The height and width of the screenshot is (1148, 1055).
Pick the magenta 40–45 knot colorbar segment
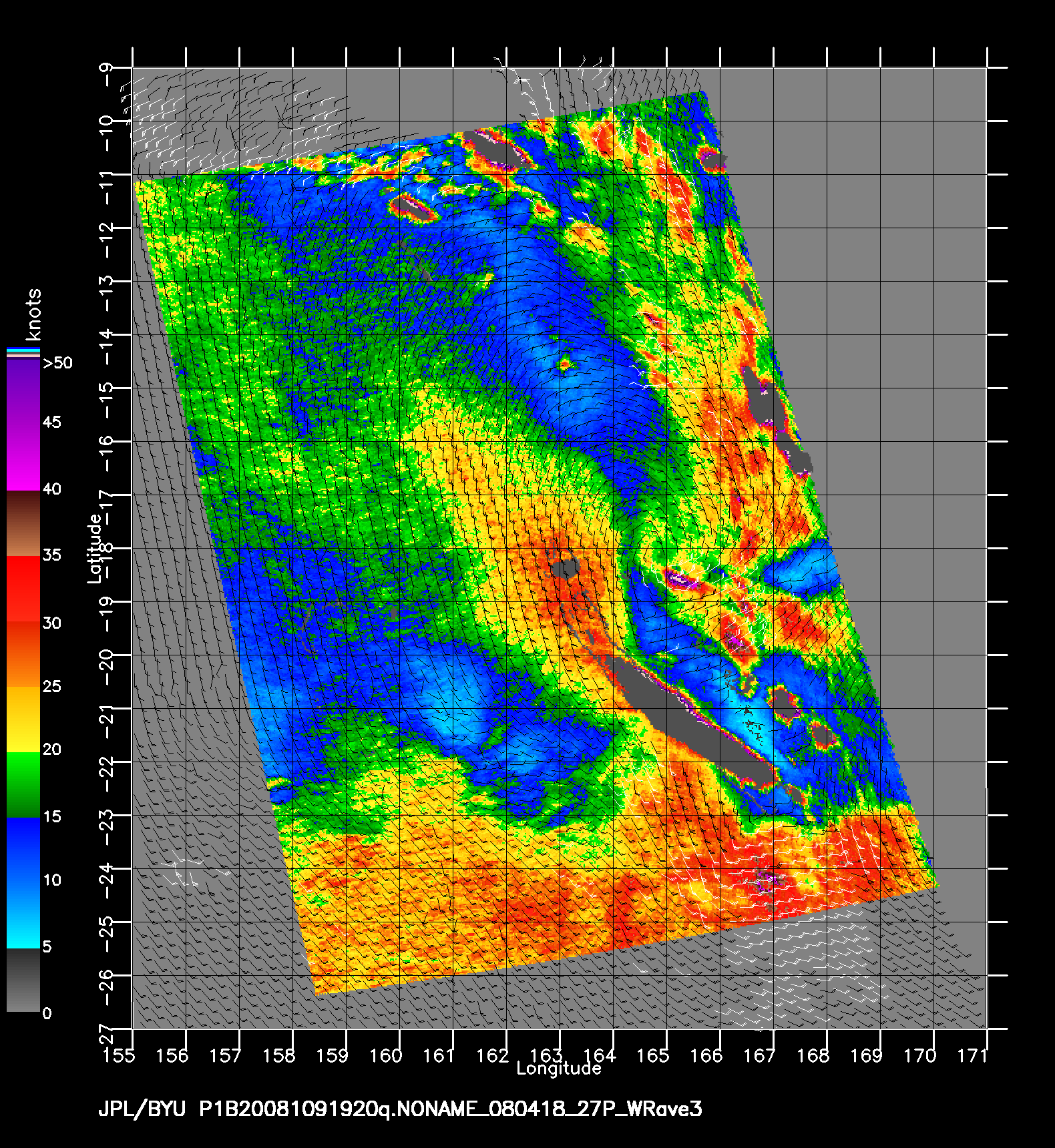tap(23, 459)
